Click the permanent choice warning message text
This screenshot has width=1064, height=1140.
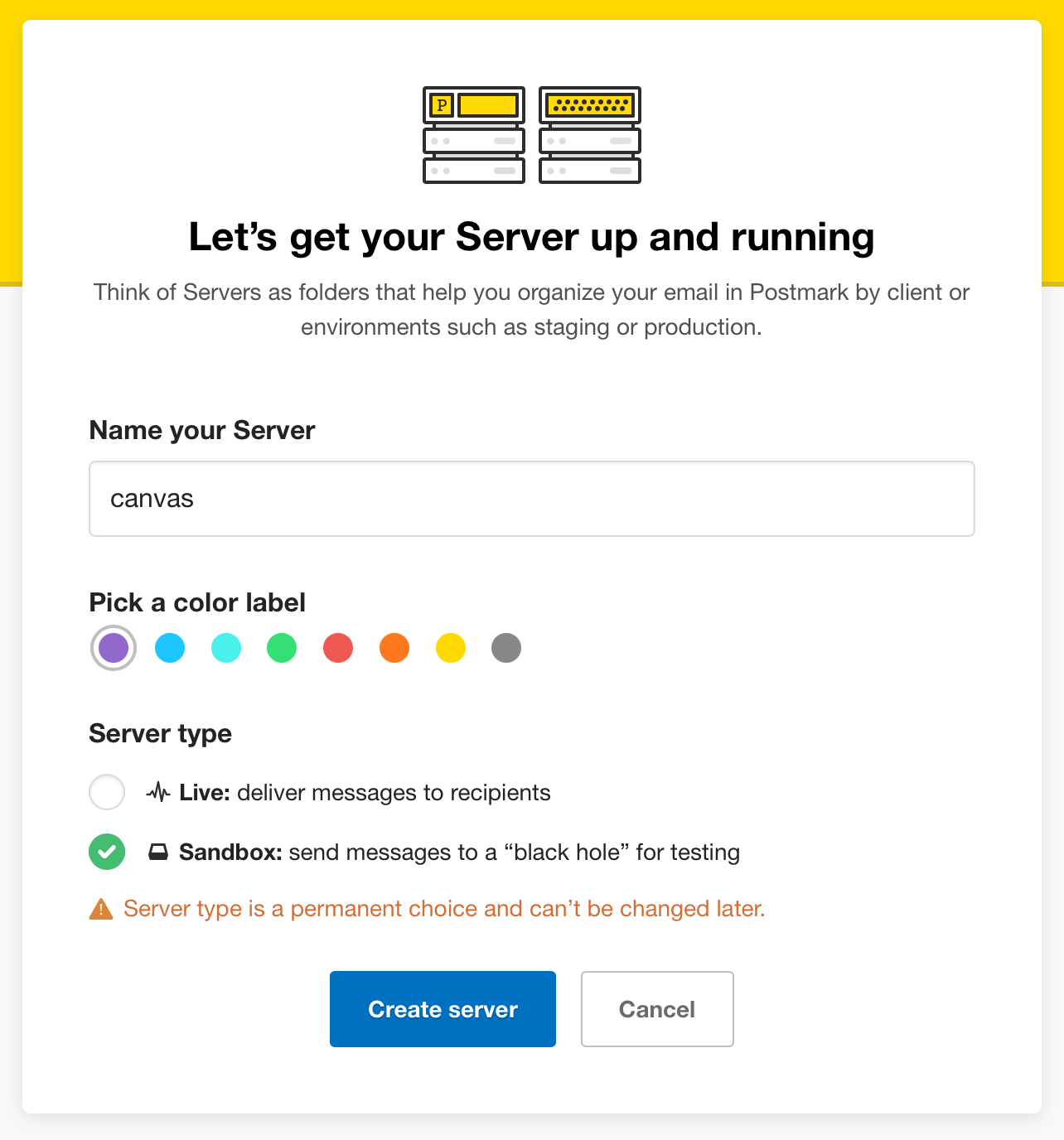pos(443,908)
